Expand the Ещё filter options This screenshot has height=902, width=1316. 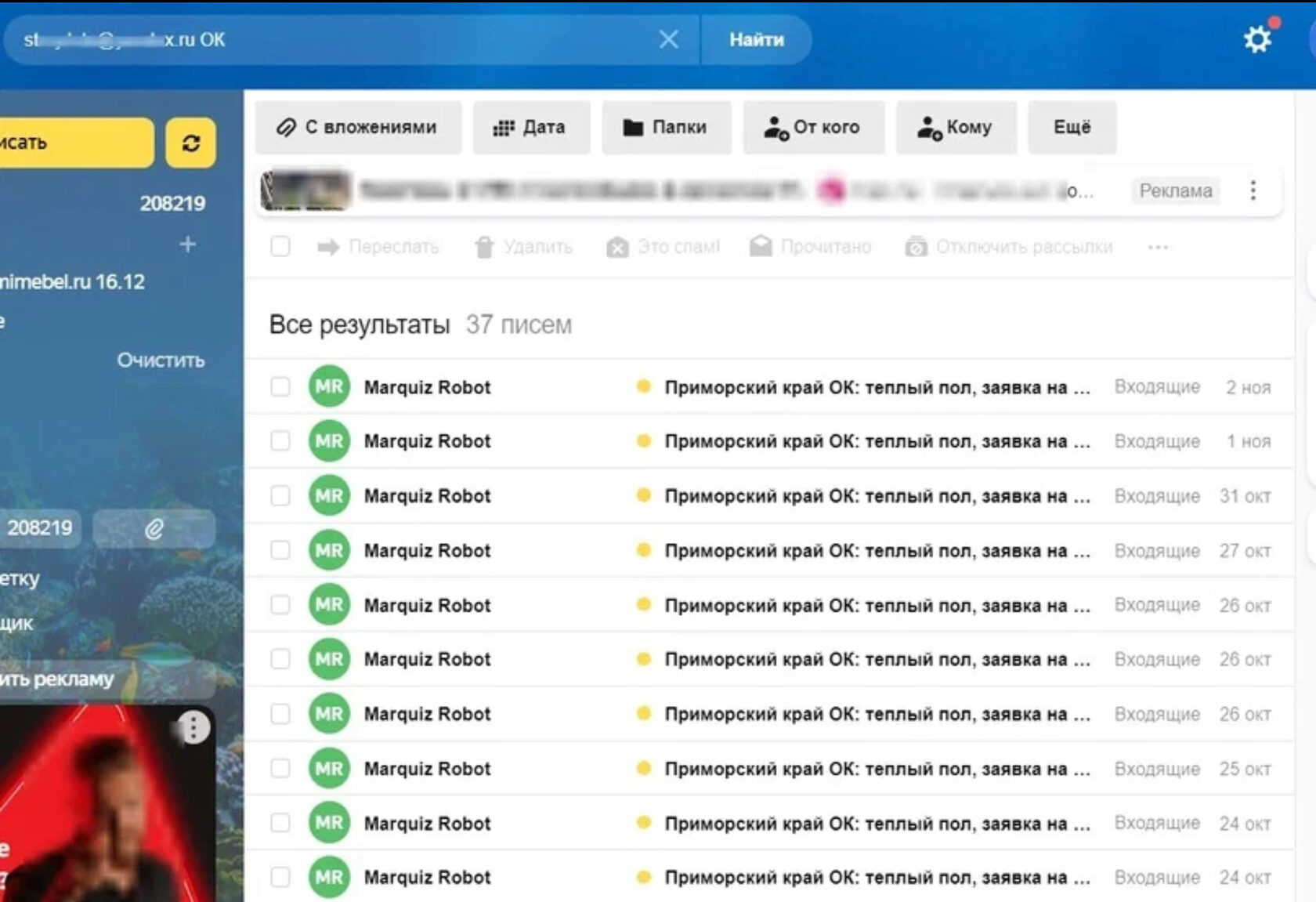point(1072,127)
